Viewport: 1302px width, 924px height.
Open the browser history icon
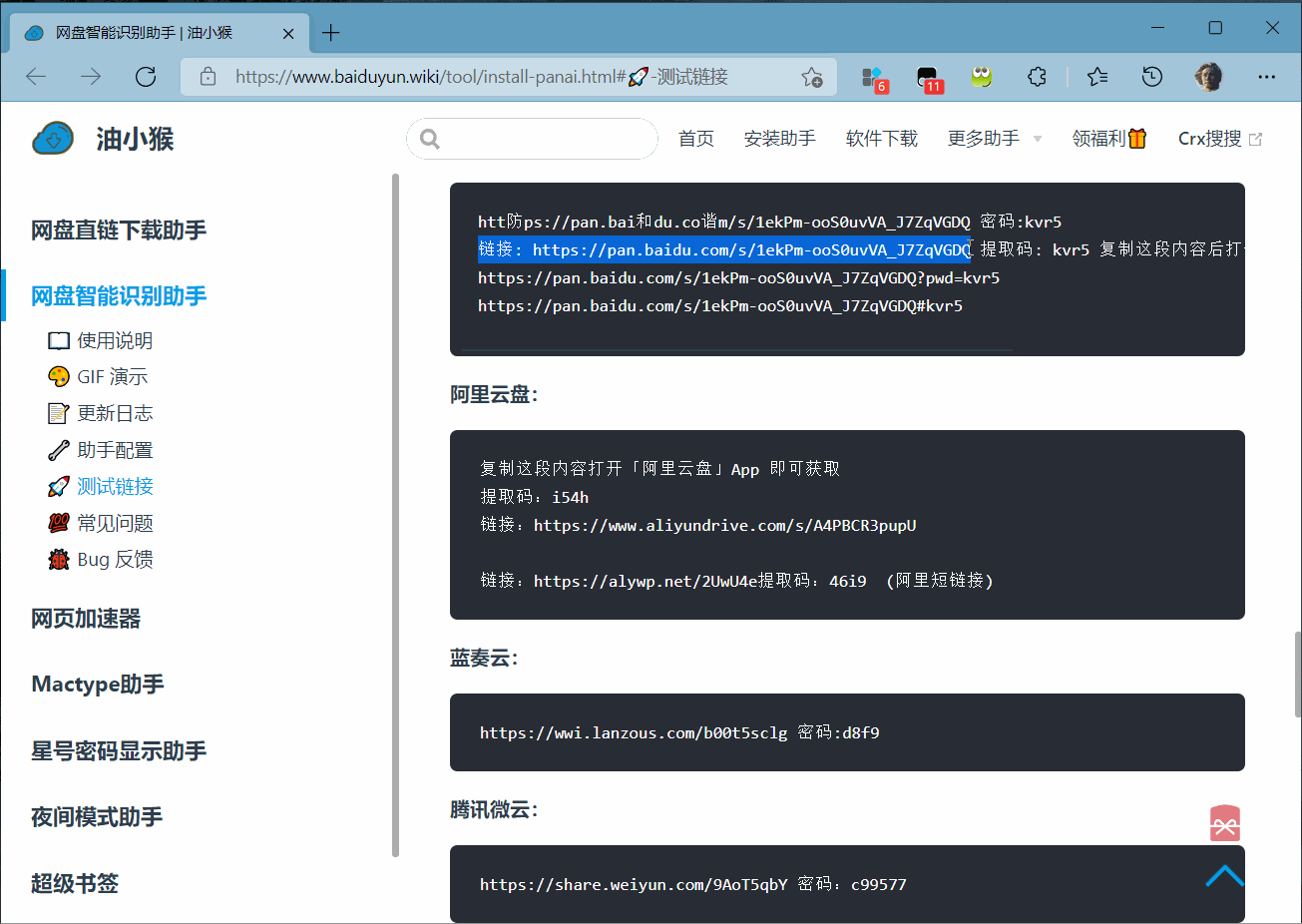coord(1152,77)
